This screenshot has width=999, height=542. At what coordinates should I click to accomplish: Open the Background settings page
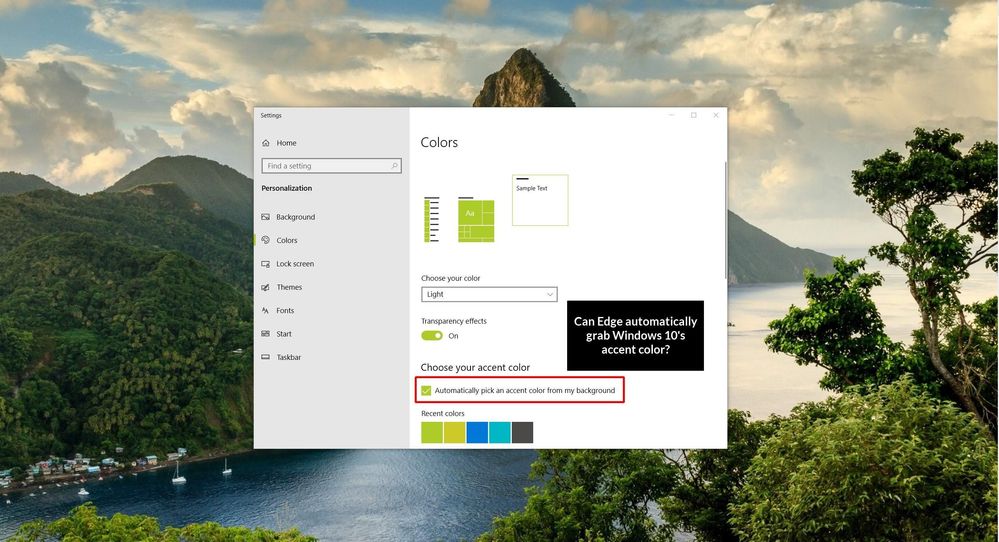click(x=296, y=217)
